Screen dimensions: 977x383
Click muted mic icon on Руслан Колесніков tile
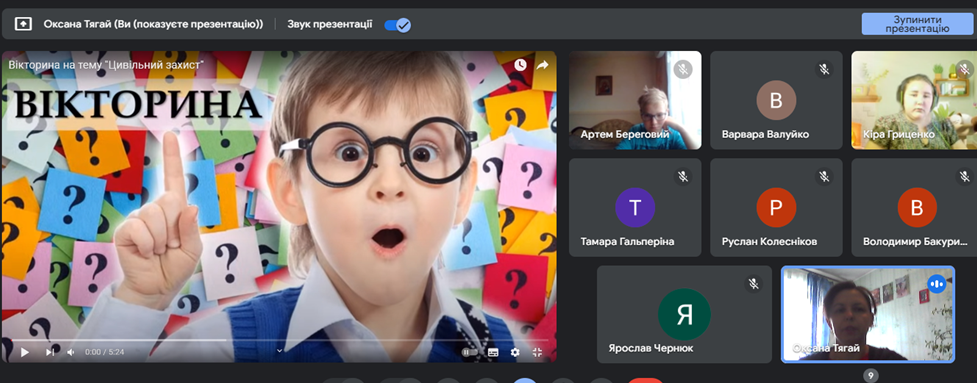[x=824, y=177]
